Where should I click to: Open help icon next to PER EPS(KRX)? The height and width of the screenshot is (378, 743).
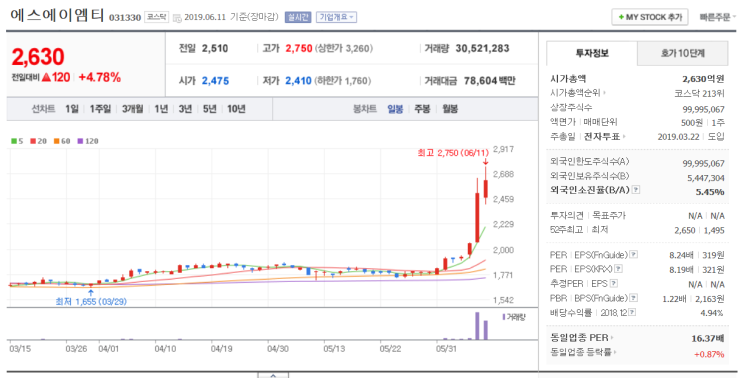coord(618,269)
